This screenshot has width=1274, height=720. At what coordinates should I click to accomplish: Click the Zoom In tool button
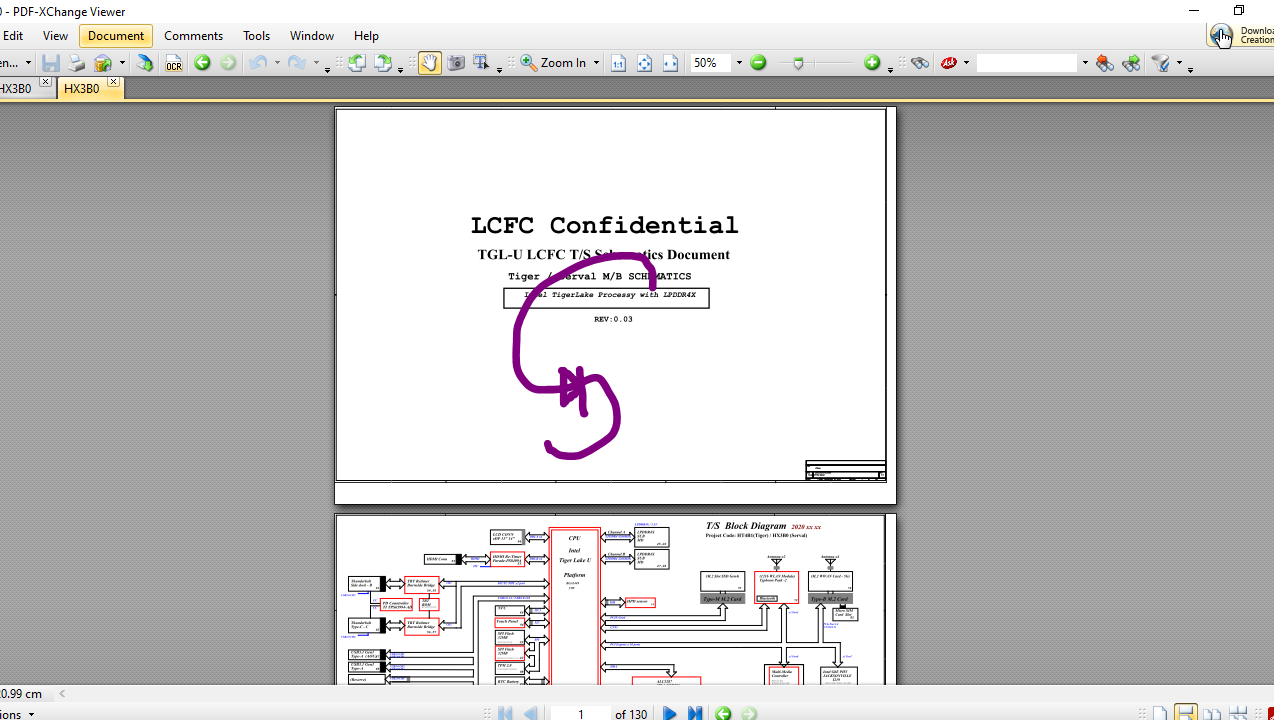553,63
